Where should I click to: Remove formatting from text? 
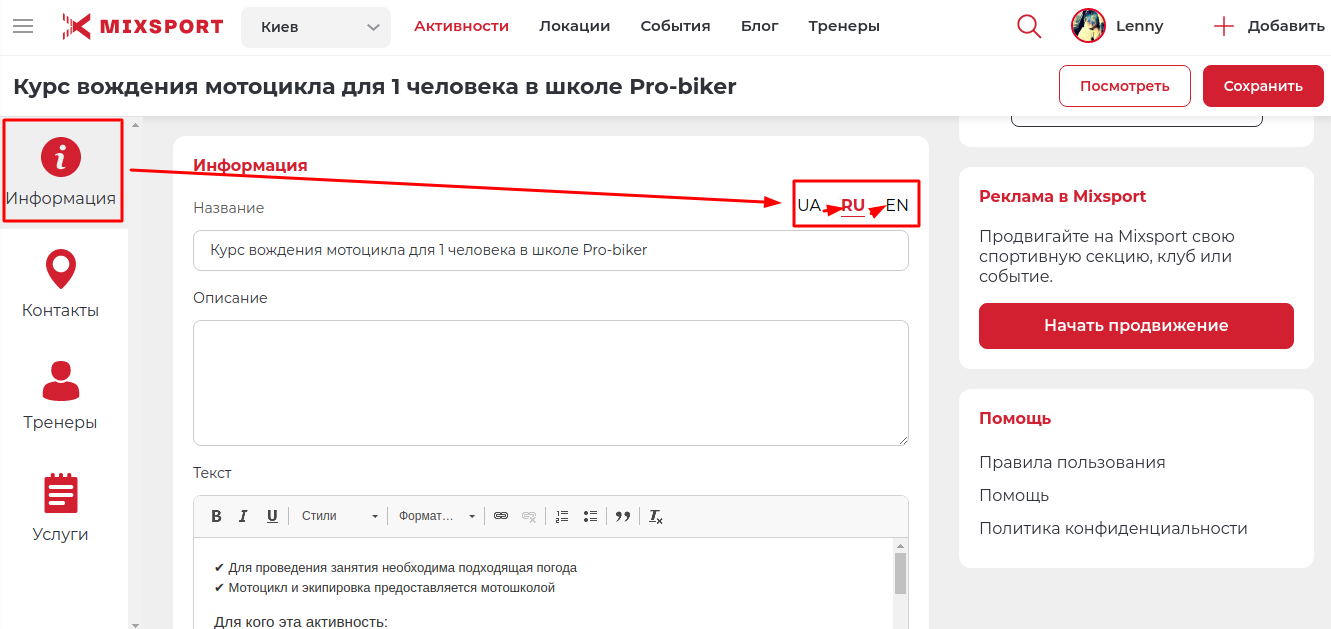655,516
